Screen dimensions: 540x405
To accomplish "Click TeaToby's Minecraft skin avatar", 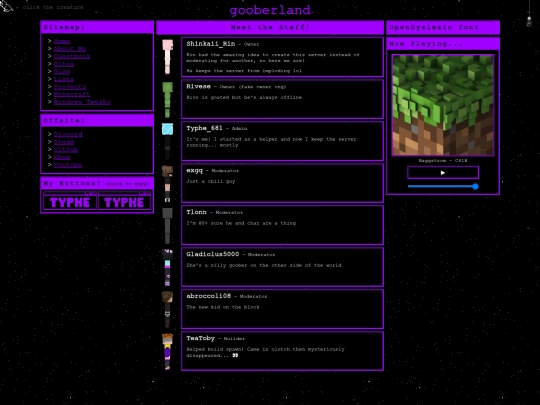I will pos(167,352).
